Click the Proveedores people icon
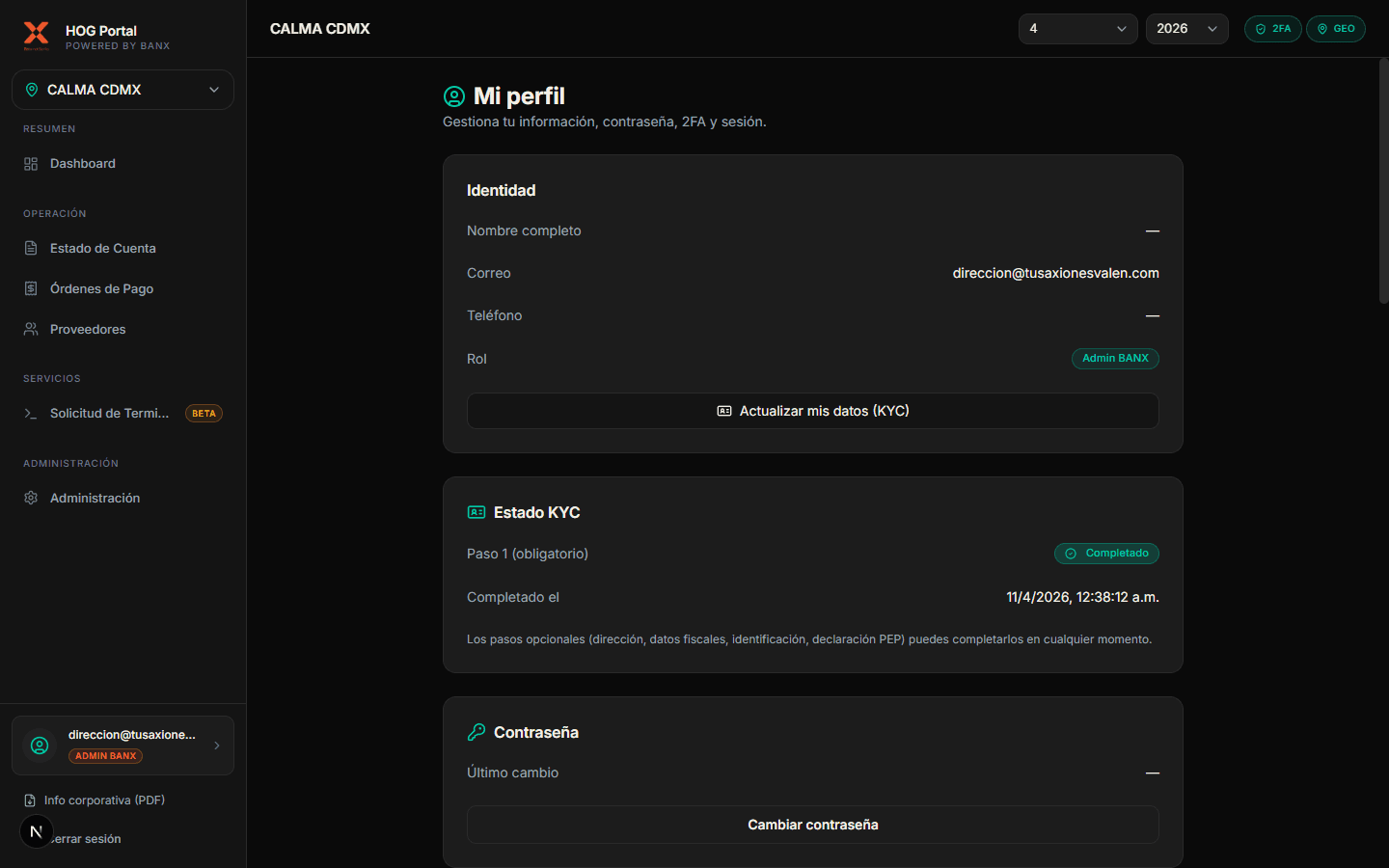Screen dimensions: 1389x868 click(31, 330)
